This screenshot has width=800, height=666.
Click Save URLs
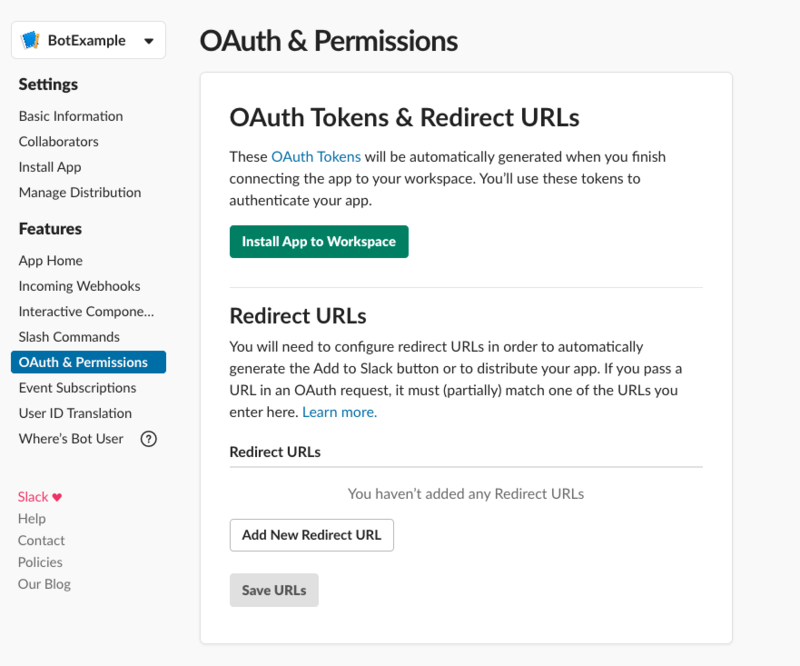click(274, 590)
